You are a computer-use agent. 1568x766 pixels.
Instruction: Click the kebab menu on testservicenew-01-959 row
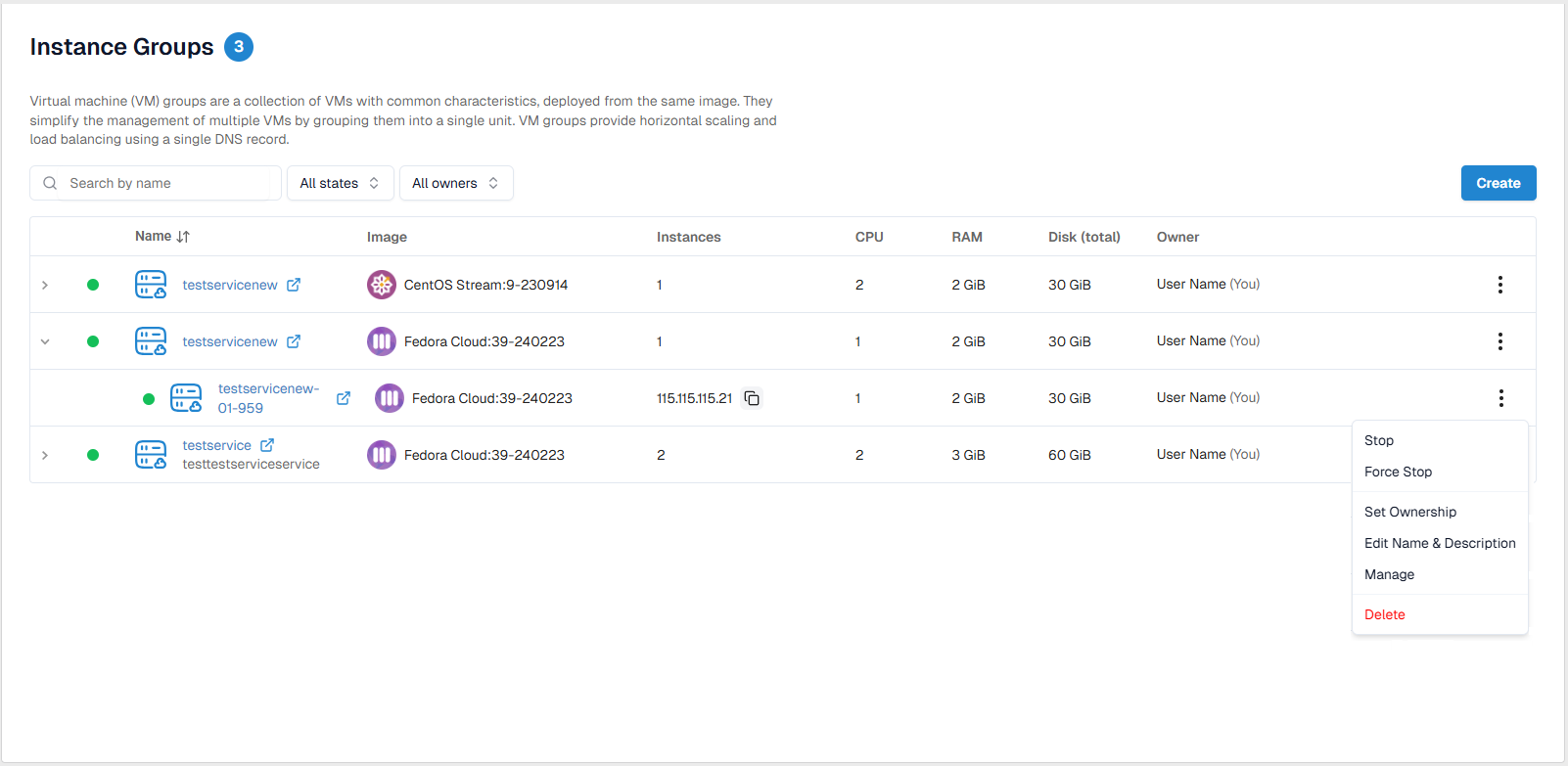[1500, 398]
